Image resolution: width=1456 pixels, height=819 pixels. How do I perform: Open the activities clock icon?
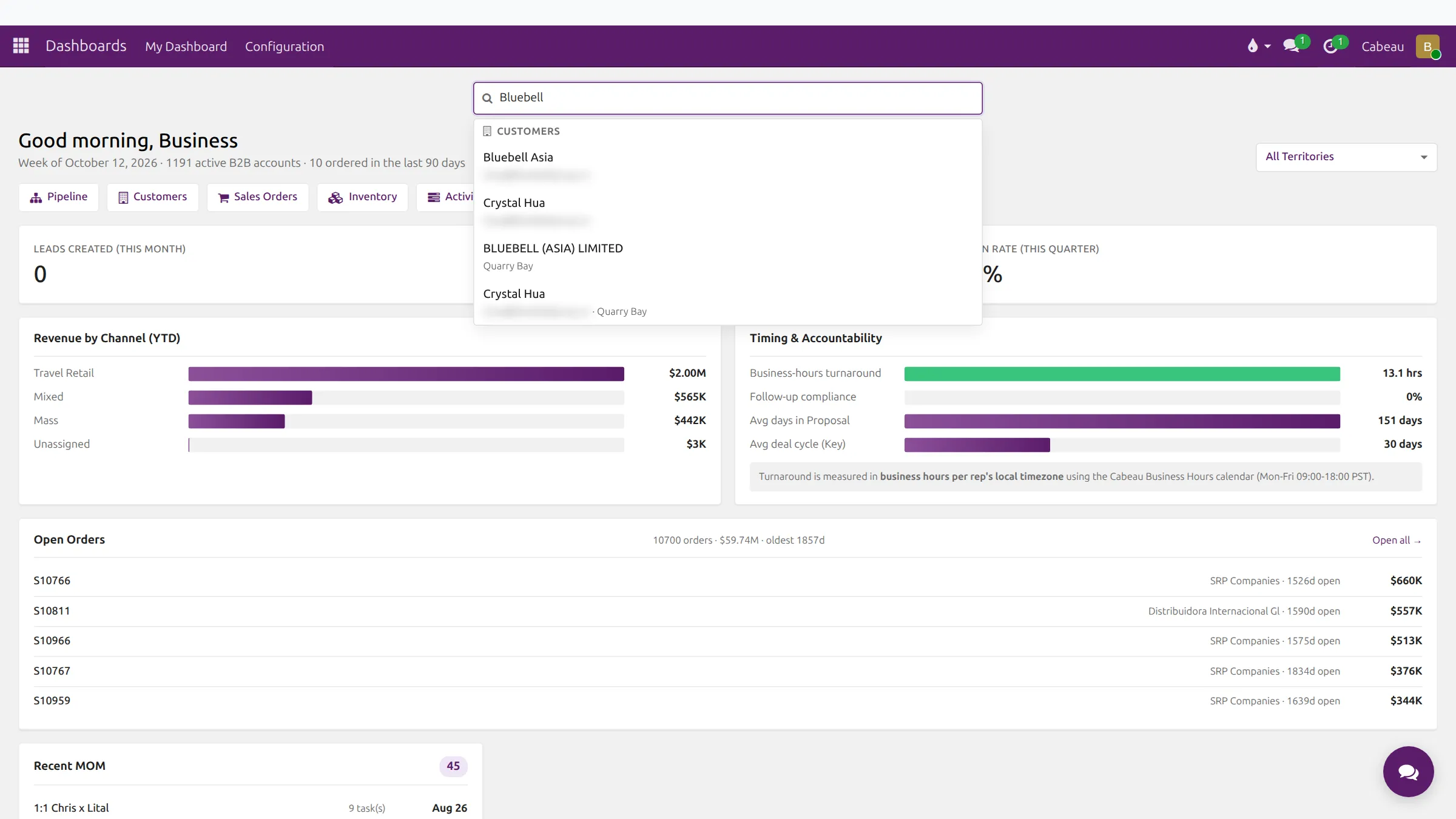[1330, 46]
